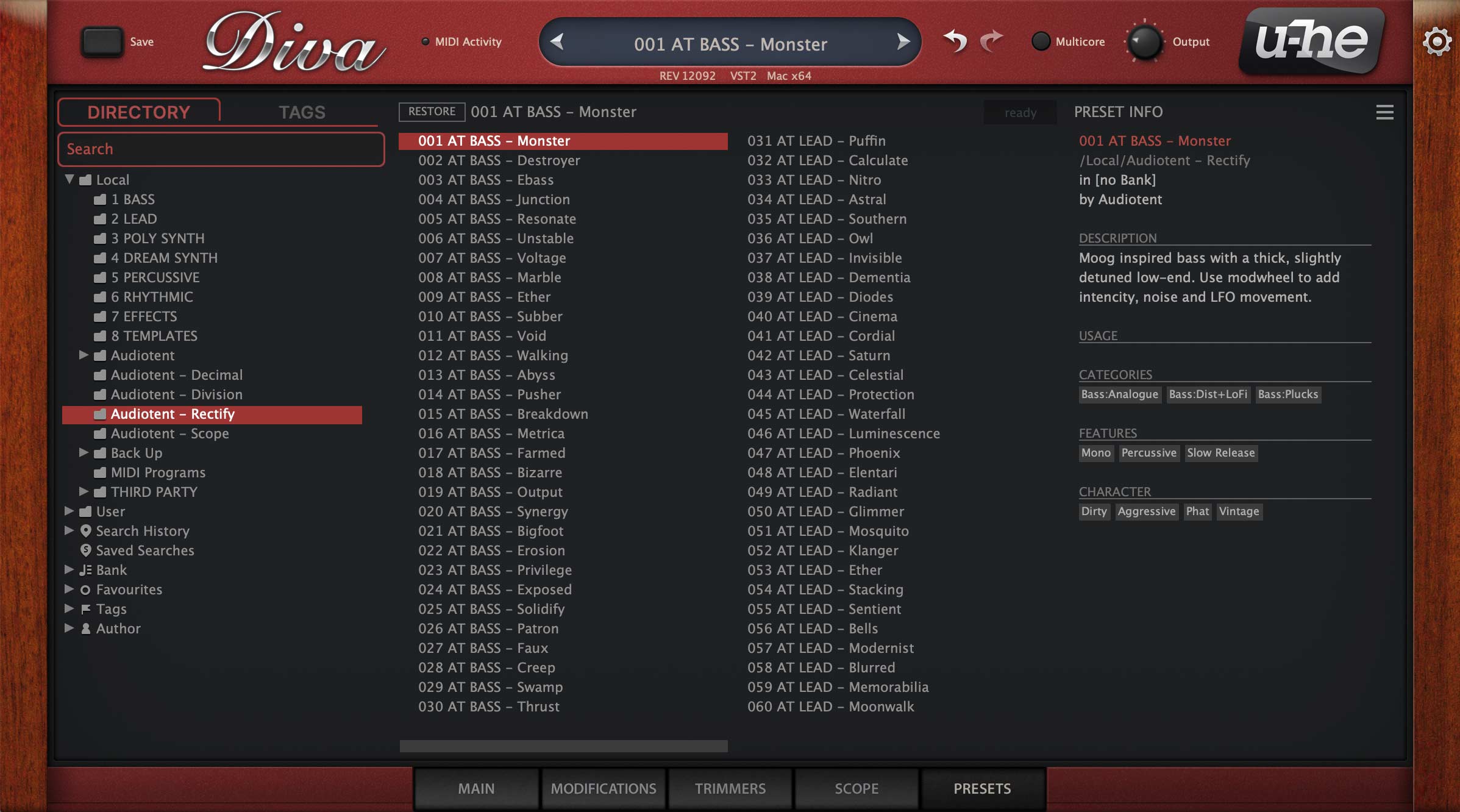Click the u-he logo badge
The width and height of the screenshot is (1460, 812).
(x=1311, y=41)
